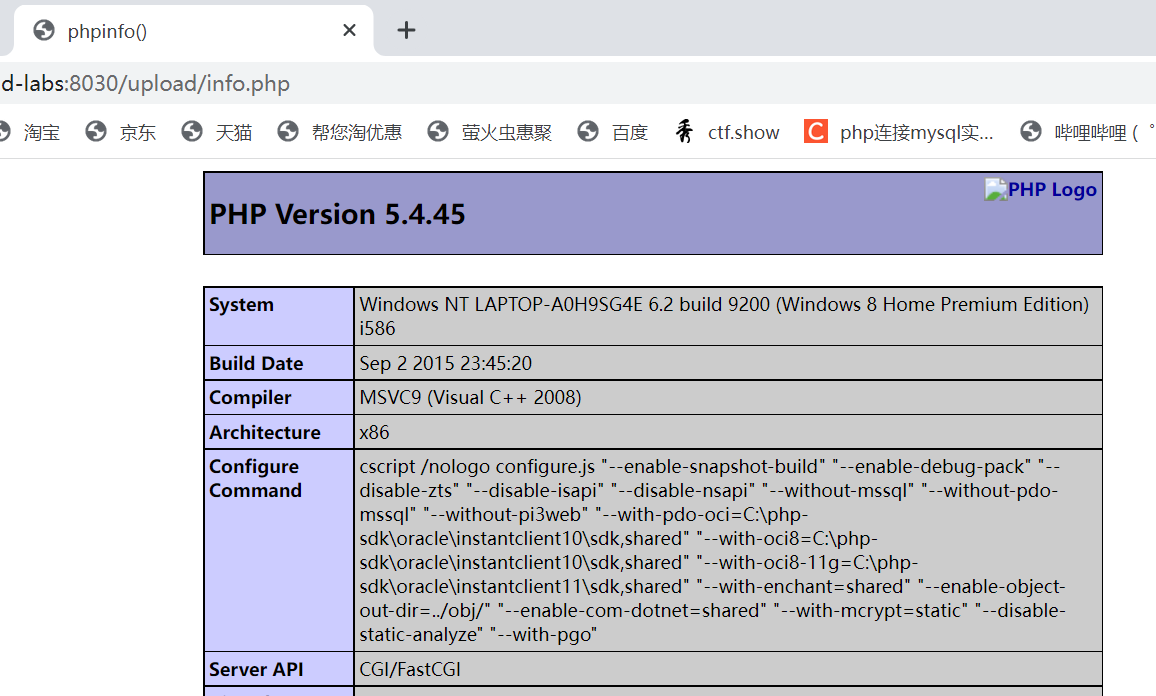Close the phpinfo() tab
The height and width of the screenshot is (696, 1156).
pyautogui.click(x=349, y=30)
